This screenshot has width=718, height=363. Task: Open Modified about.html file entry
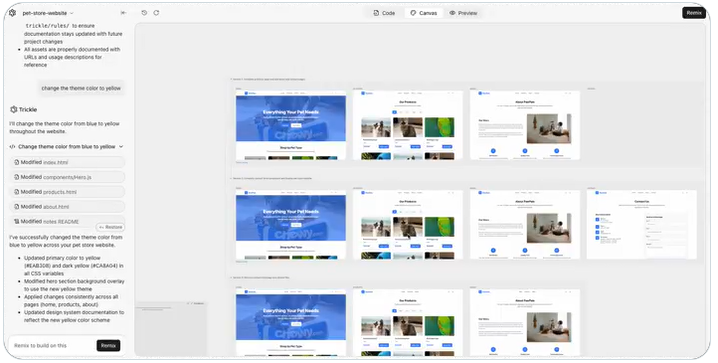(x=67, y=206)
